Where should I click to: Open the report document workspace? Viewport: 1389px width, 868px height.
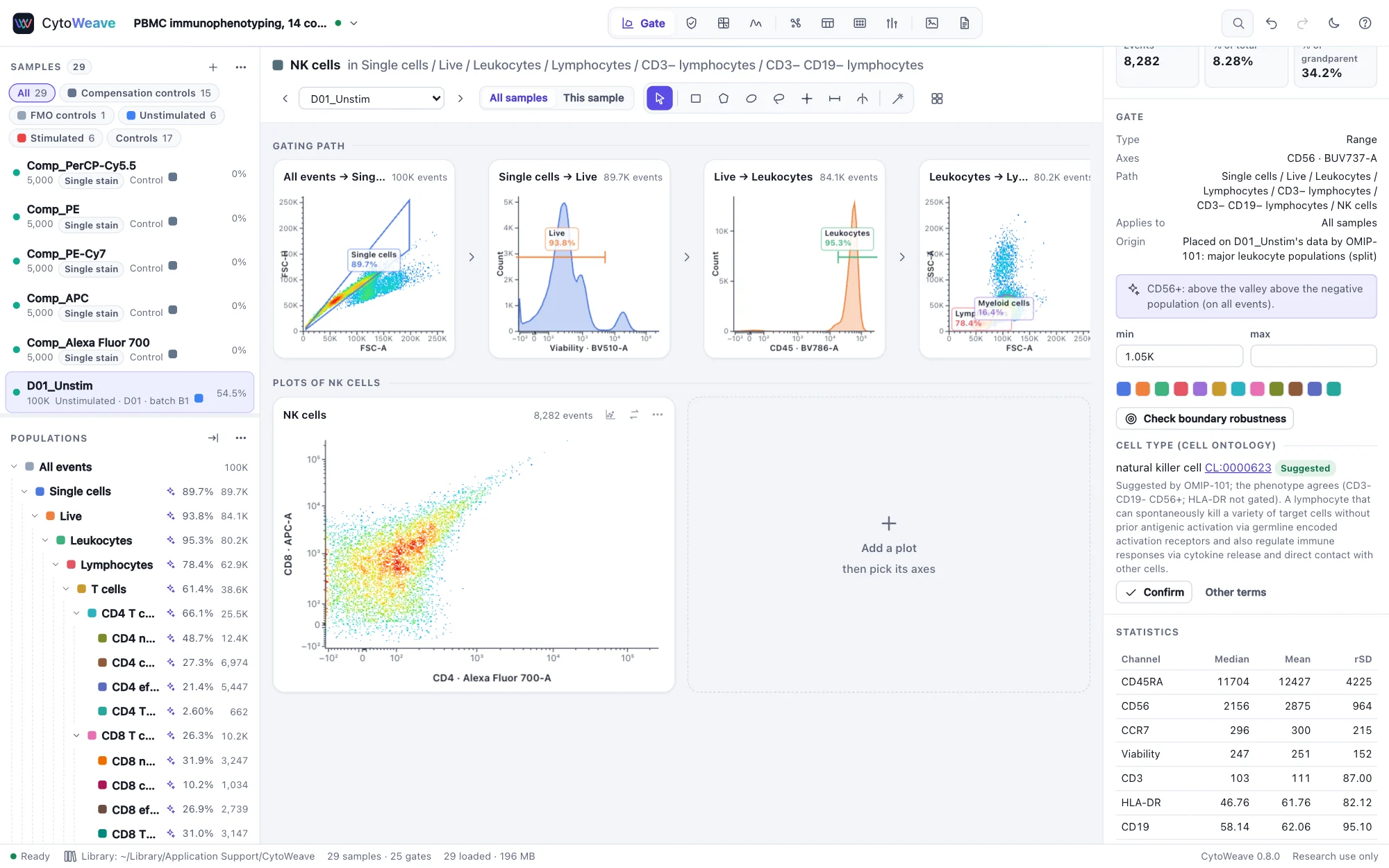coord(964,23)
